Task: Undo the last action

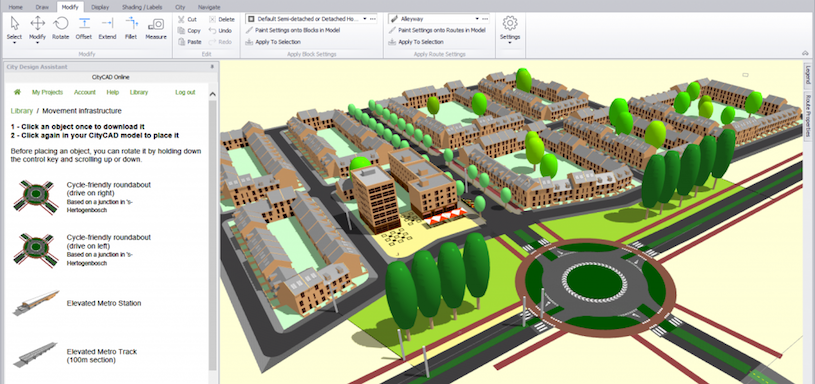Action: (220, 31)
